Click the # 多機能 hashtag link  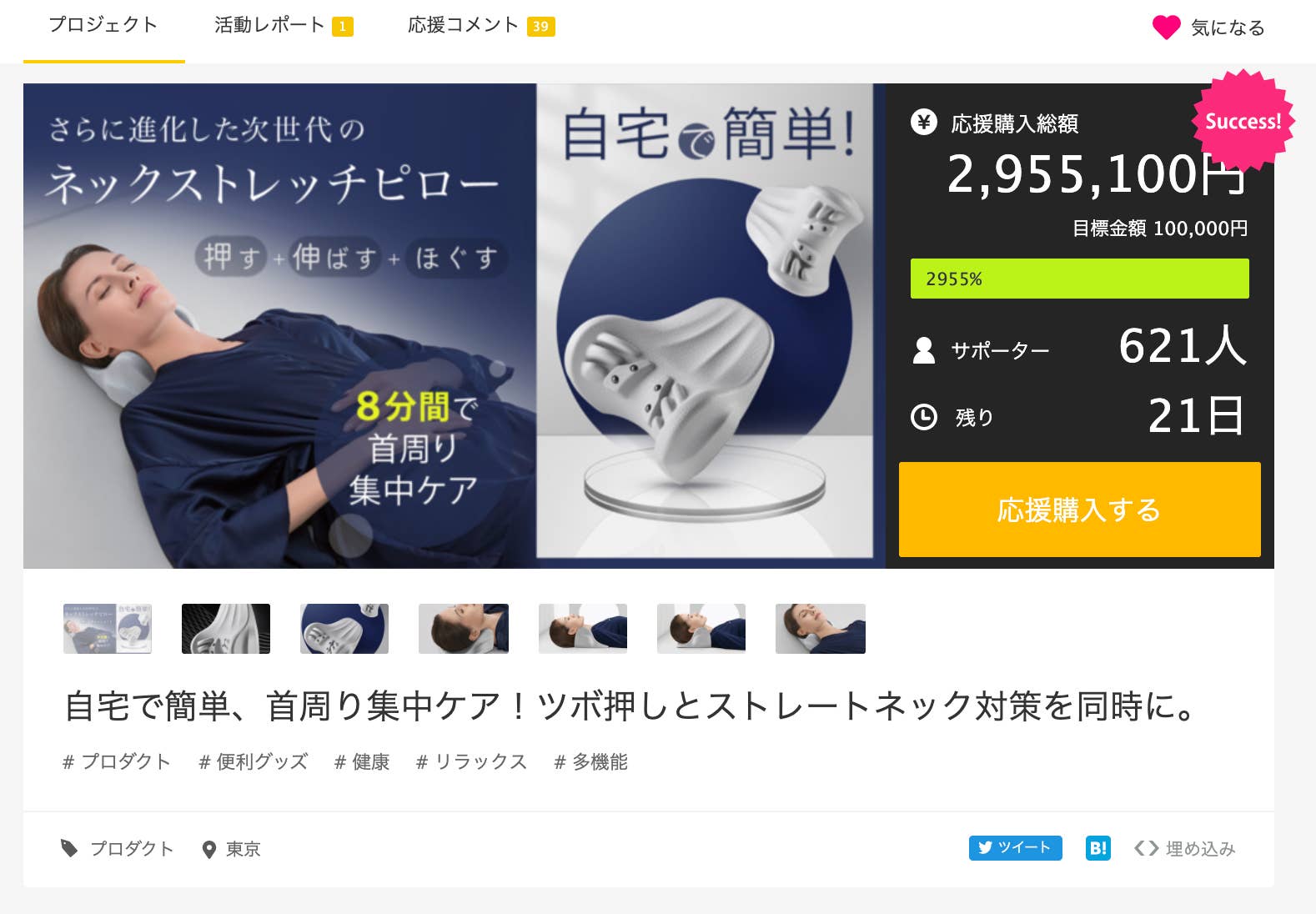pyautogui.click(x=591, y=761)
